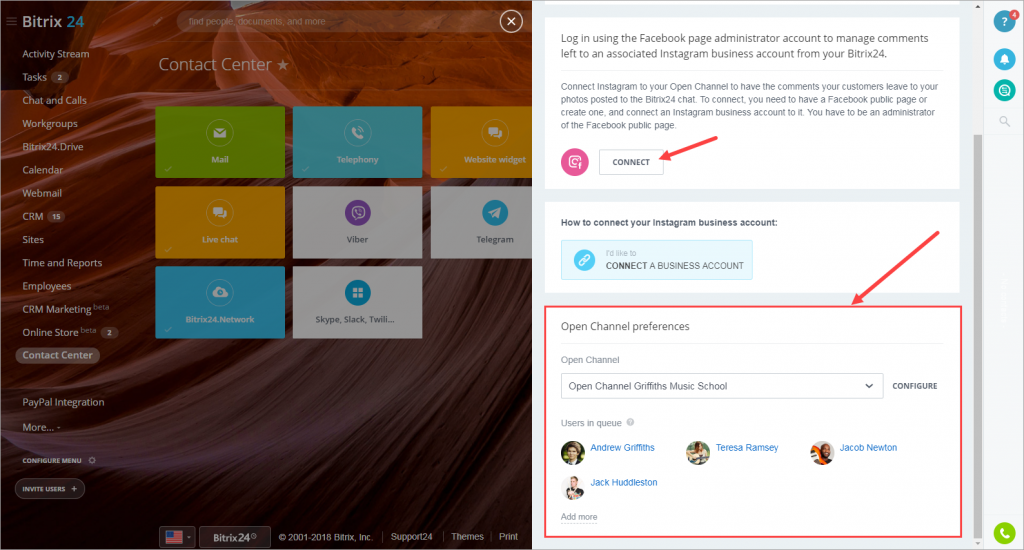Image resolution: width=1024 pixels, height=550 pixels.
Task: Open Calendar in sidebar
Action: coord(42,170)
